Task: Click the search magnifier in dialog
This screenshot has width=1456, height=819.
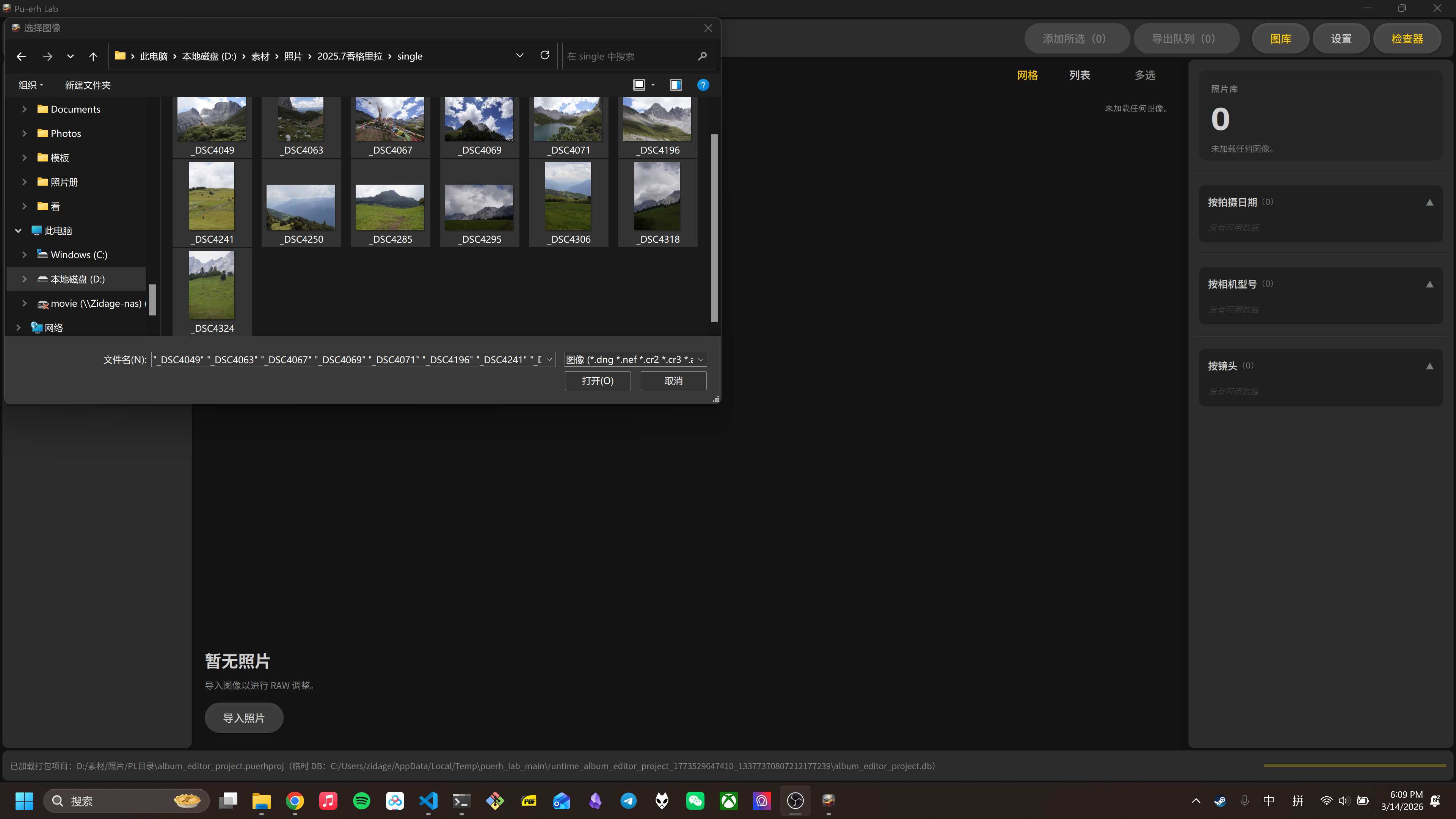Action: coord(702,56)
